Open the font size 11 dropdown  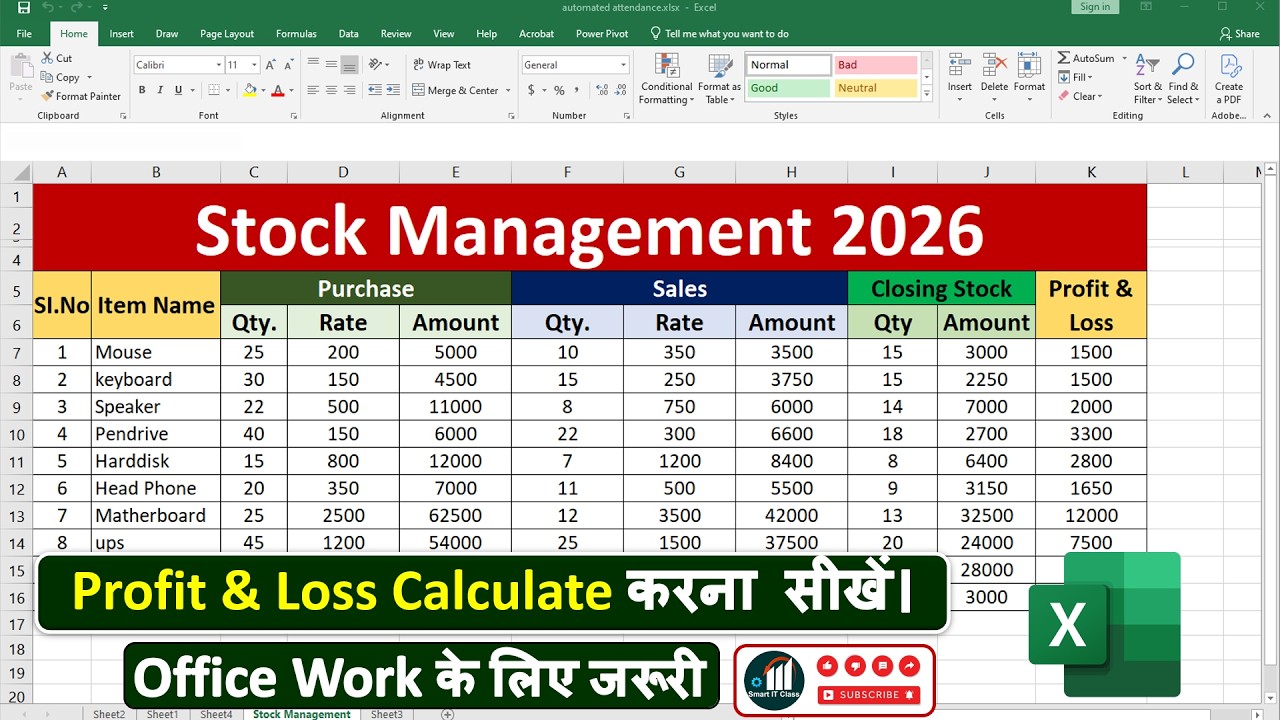[x=254, y=65]
